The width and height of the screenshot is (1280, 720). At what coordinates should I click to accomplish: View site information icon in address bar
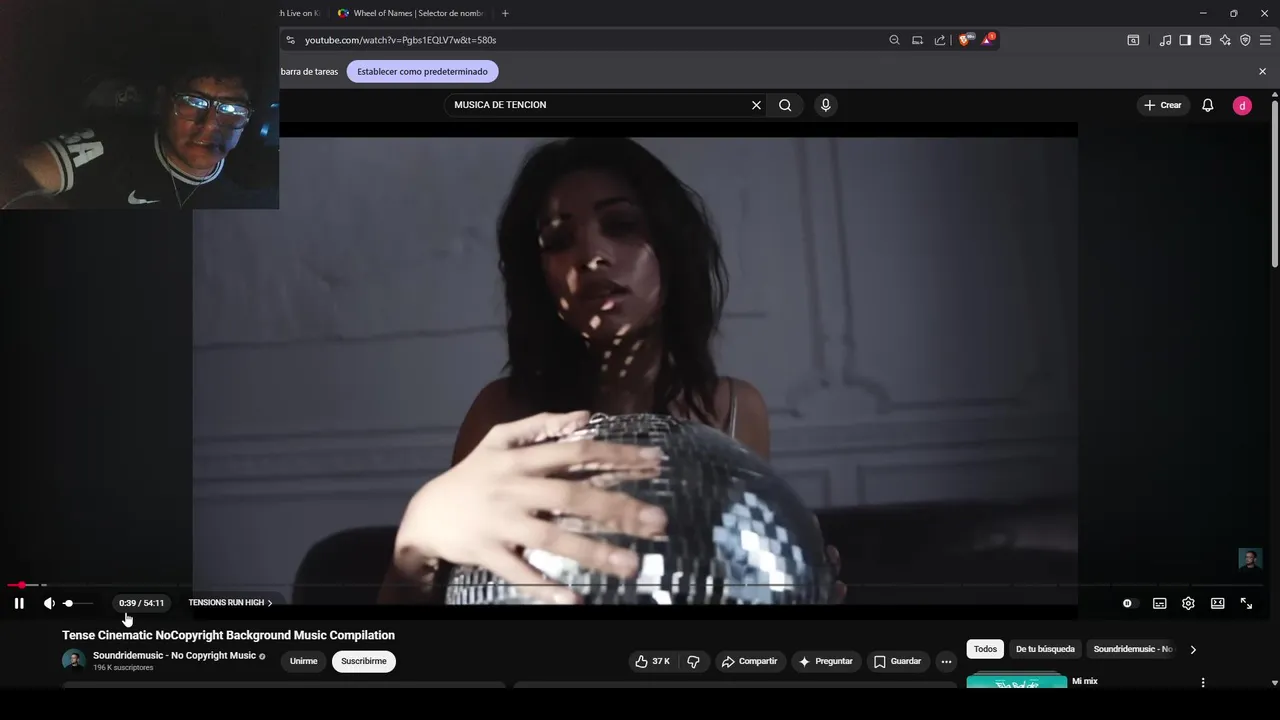click(x=290, y=40)
